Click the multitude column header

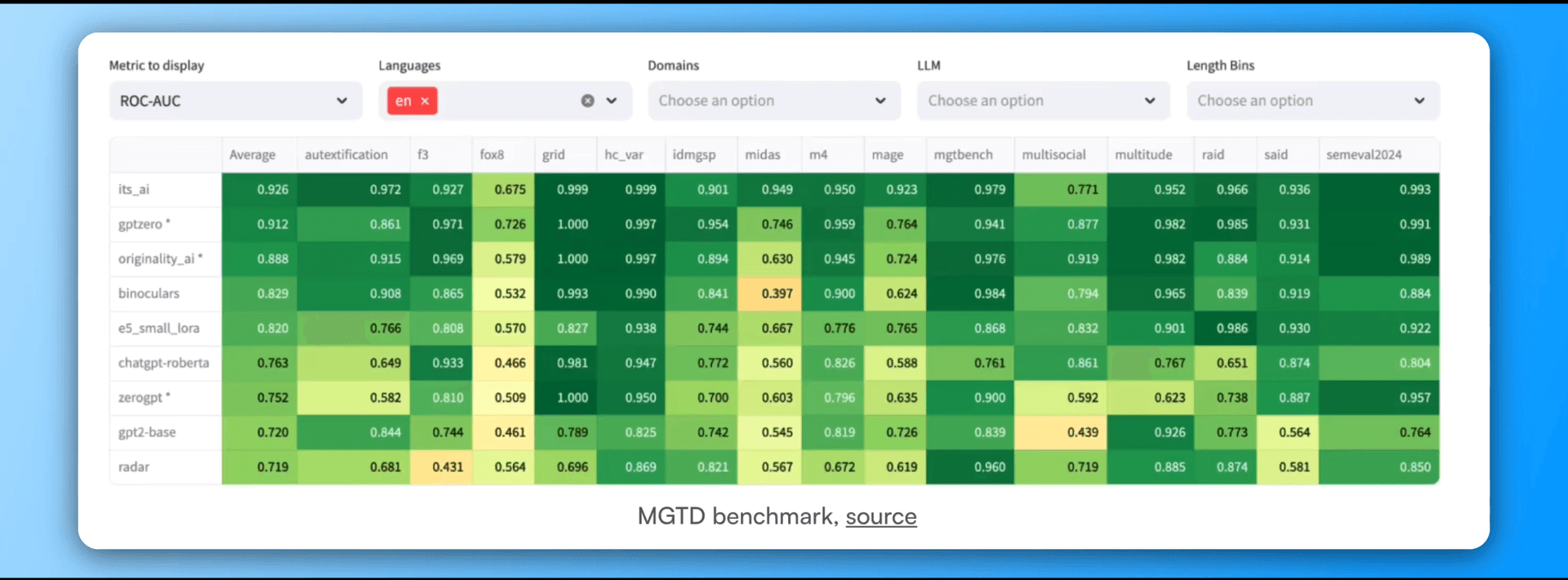pos(1150,154)
